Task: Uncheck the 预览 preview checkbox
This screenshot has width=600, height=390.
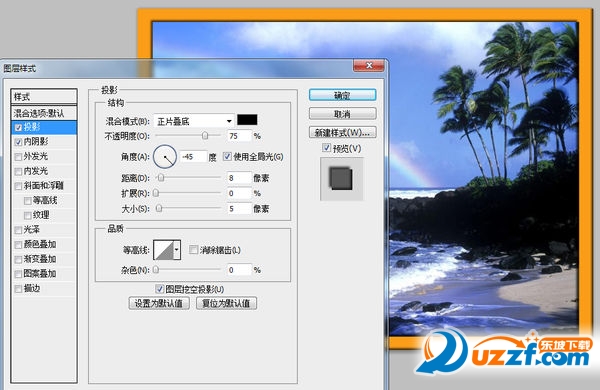Action: [326, 148]
